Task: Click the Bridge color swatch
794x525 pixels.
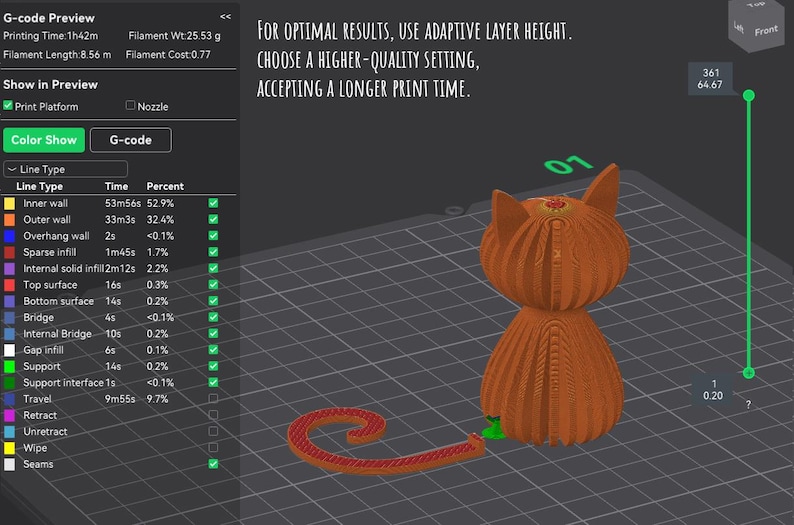Action: tap(9, 317)
